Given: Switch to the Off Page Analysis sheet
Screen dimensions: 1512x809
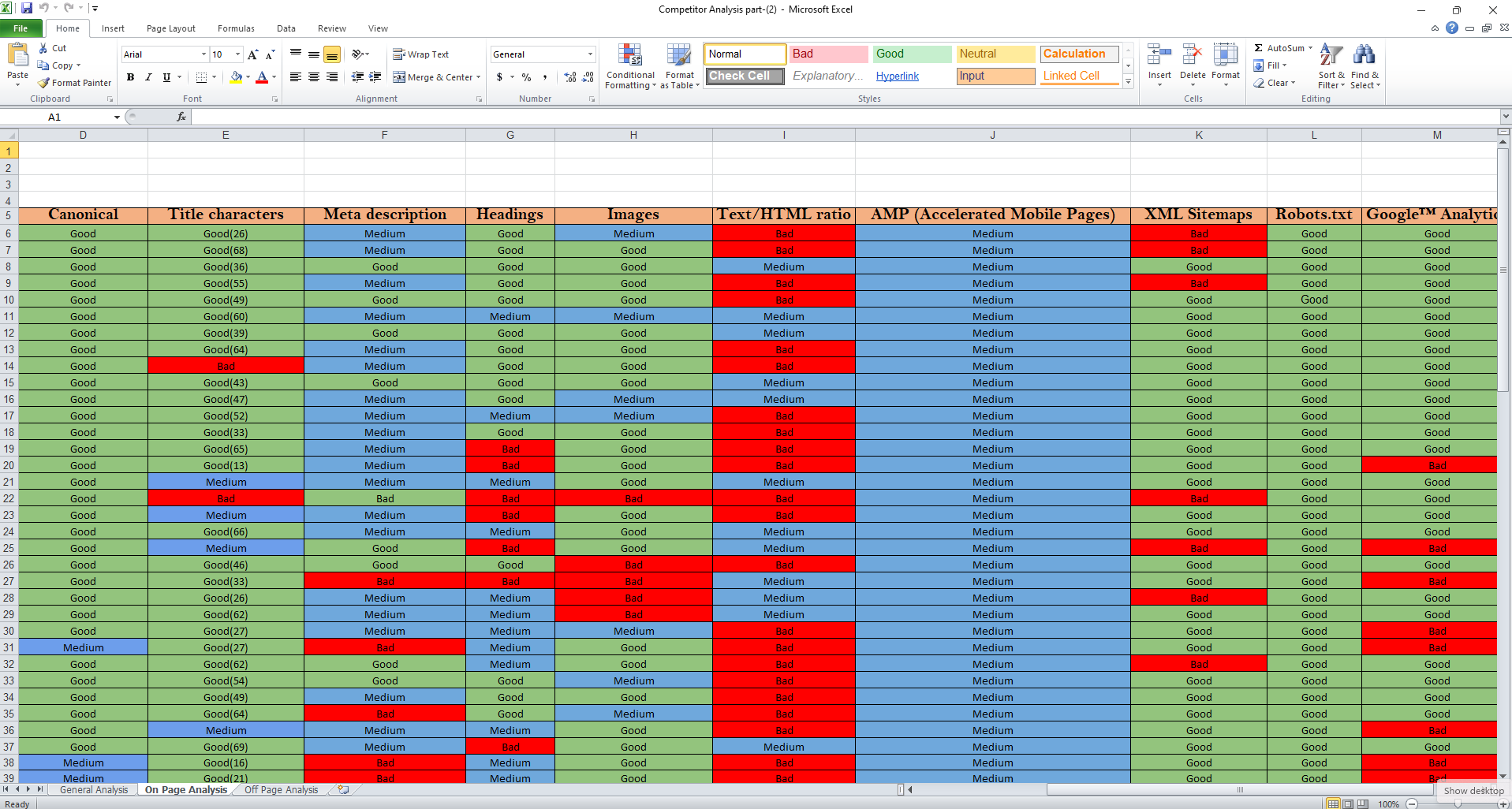Looking at the screenshot, I should pos(281,789).
